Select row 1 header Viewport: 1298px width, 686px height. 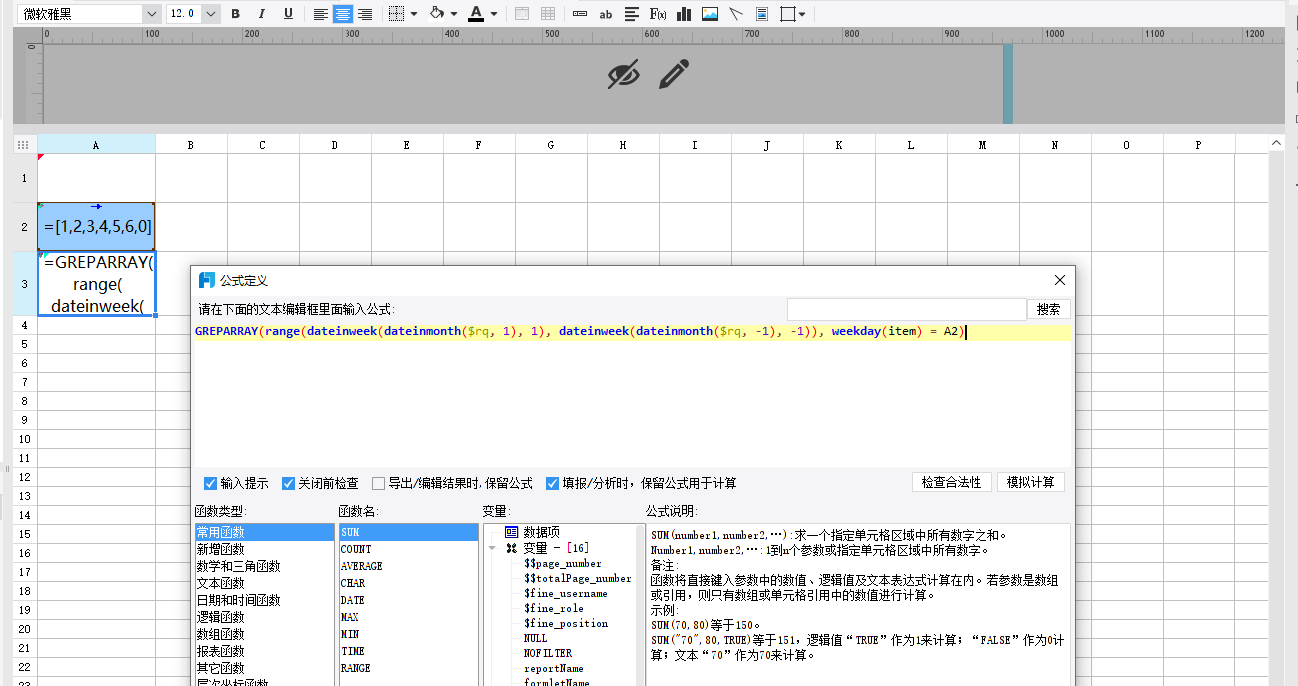pos(25,178)
